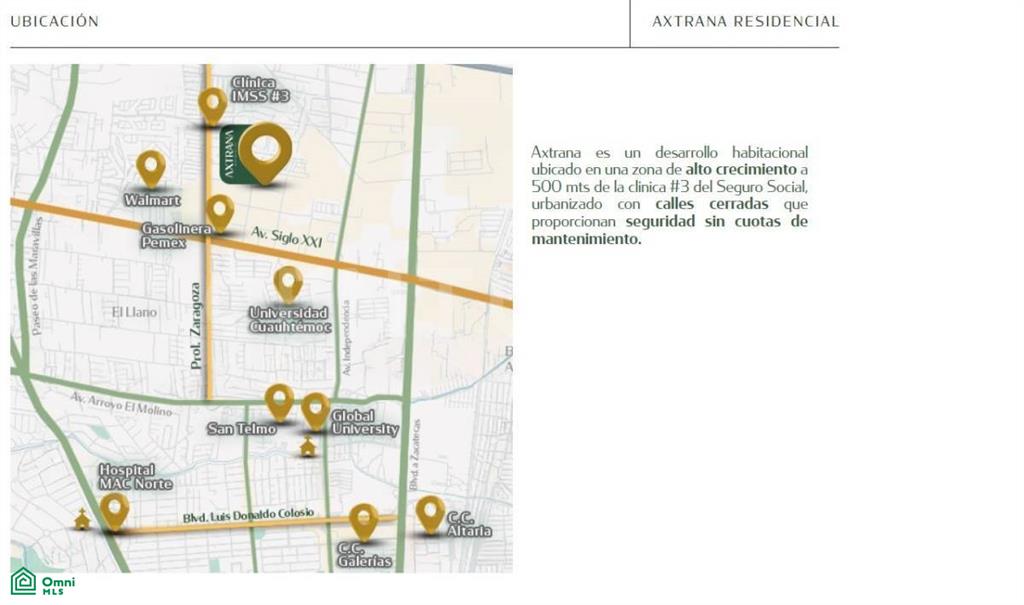
Task: Click the Blvd. Luis Donaldo Colosio label
Action: (x=248, y=515)
